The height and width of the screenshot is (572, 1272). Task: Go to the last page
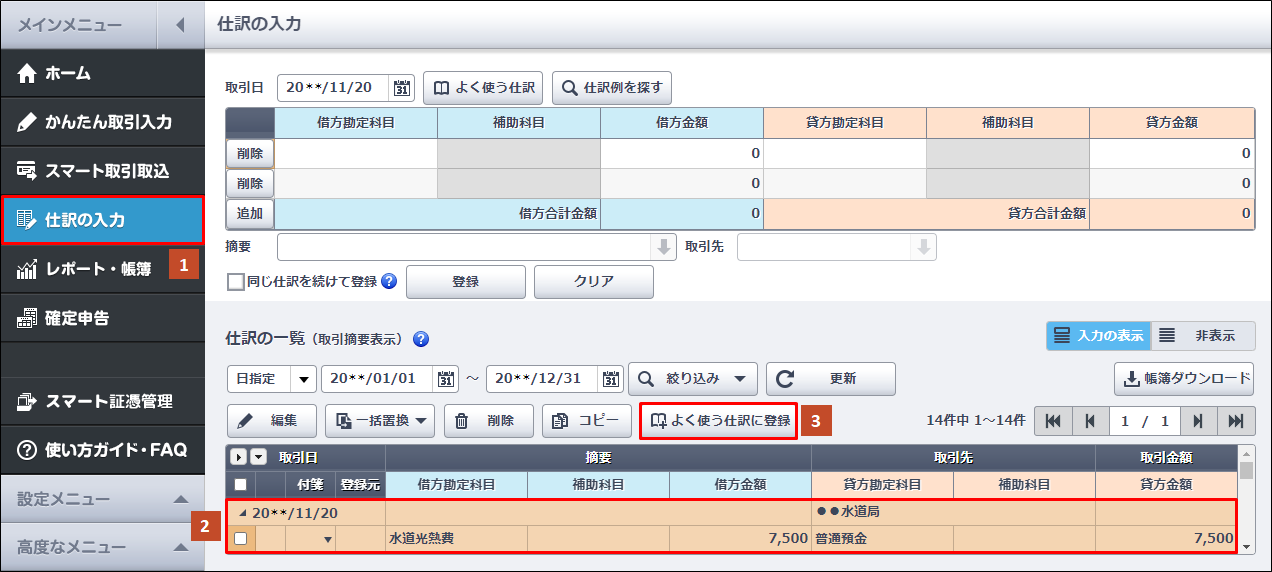pos(1236,421)
